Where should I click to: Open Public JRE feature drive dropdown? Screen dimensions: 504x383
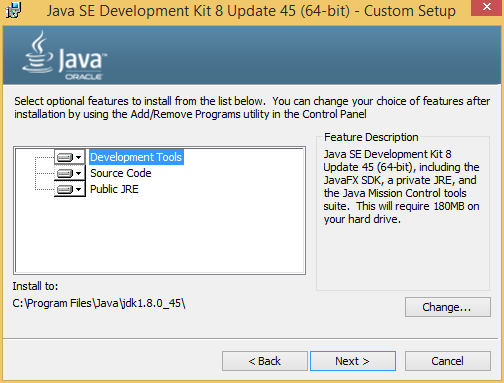[x=70, y=189]
